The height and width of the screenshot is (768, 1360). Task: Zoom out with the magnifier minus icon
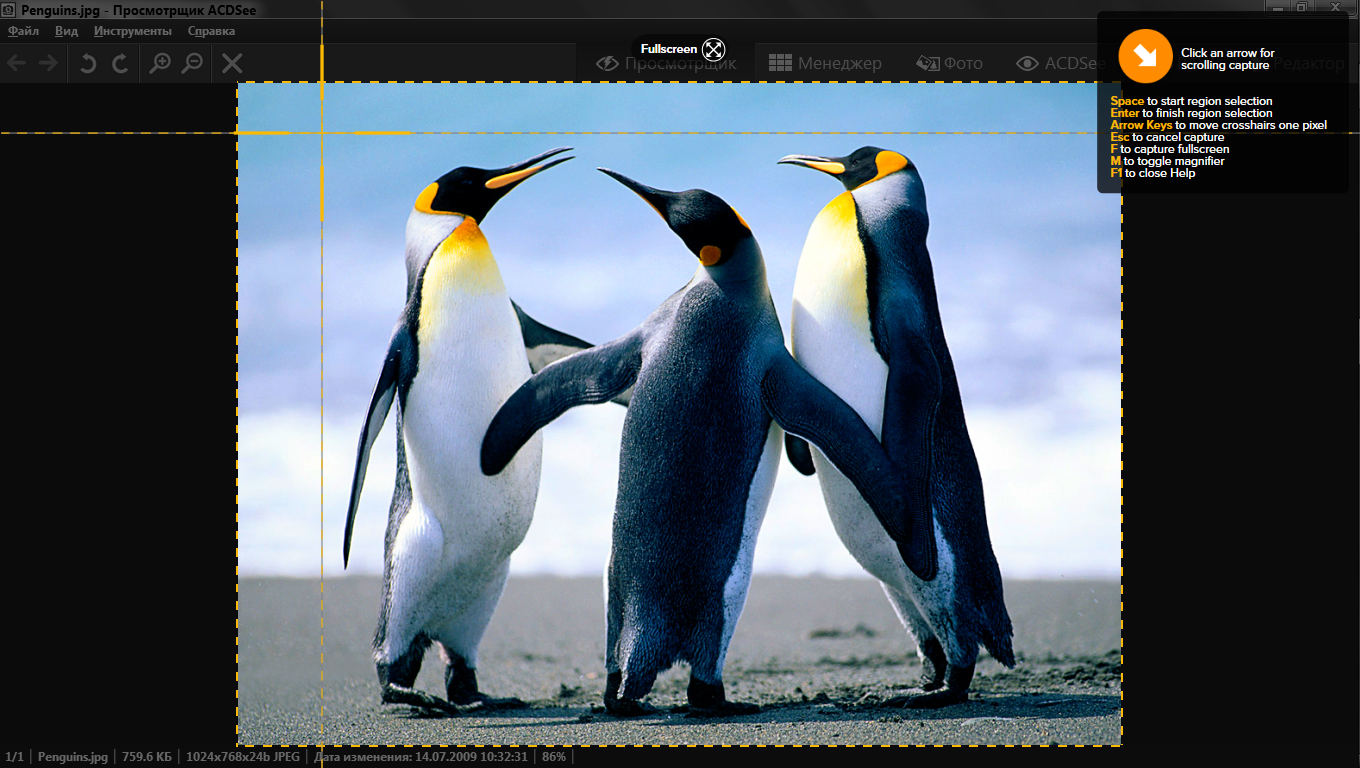click(x=192, y=64)
